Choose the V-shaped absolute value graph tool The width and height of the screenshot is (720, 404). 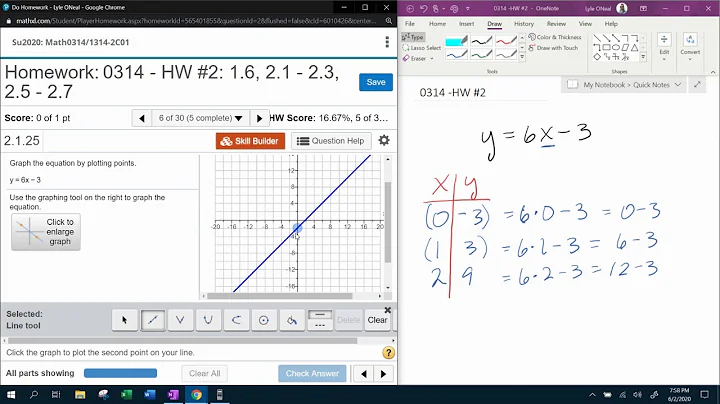pos(180,320)
